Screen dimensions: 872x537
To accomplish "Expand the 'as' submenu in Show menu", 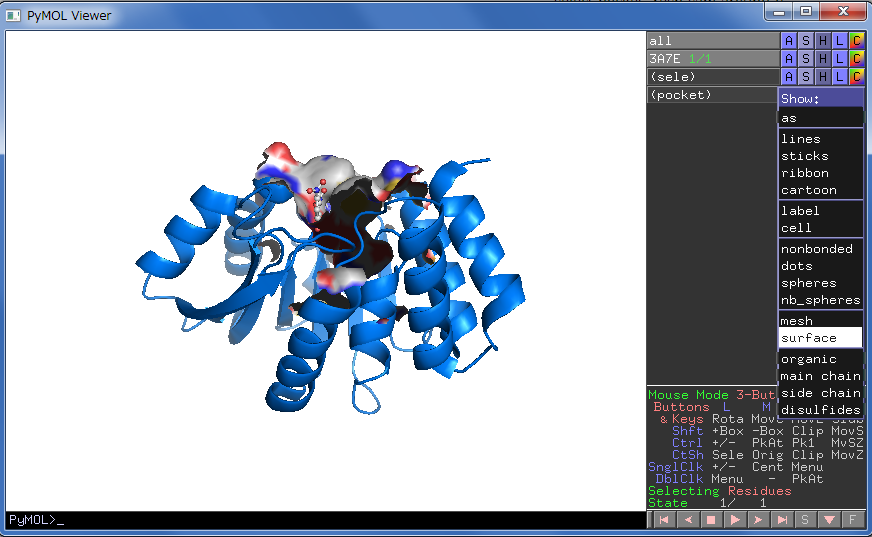I will [820, 118].
